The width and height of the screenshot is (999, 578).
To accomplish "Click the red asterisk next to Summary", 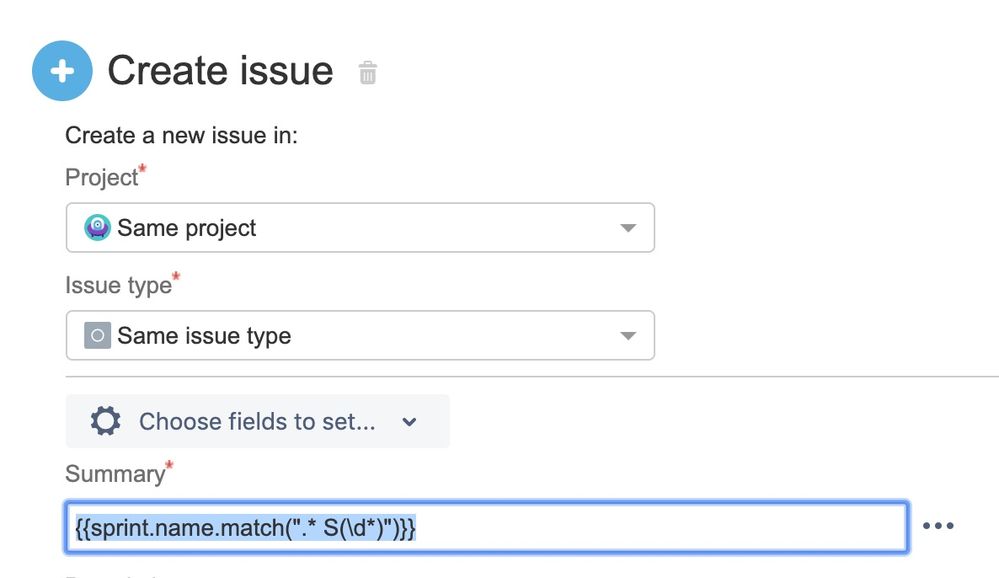I will (x=169, y=466).
